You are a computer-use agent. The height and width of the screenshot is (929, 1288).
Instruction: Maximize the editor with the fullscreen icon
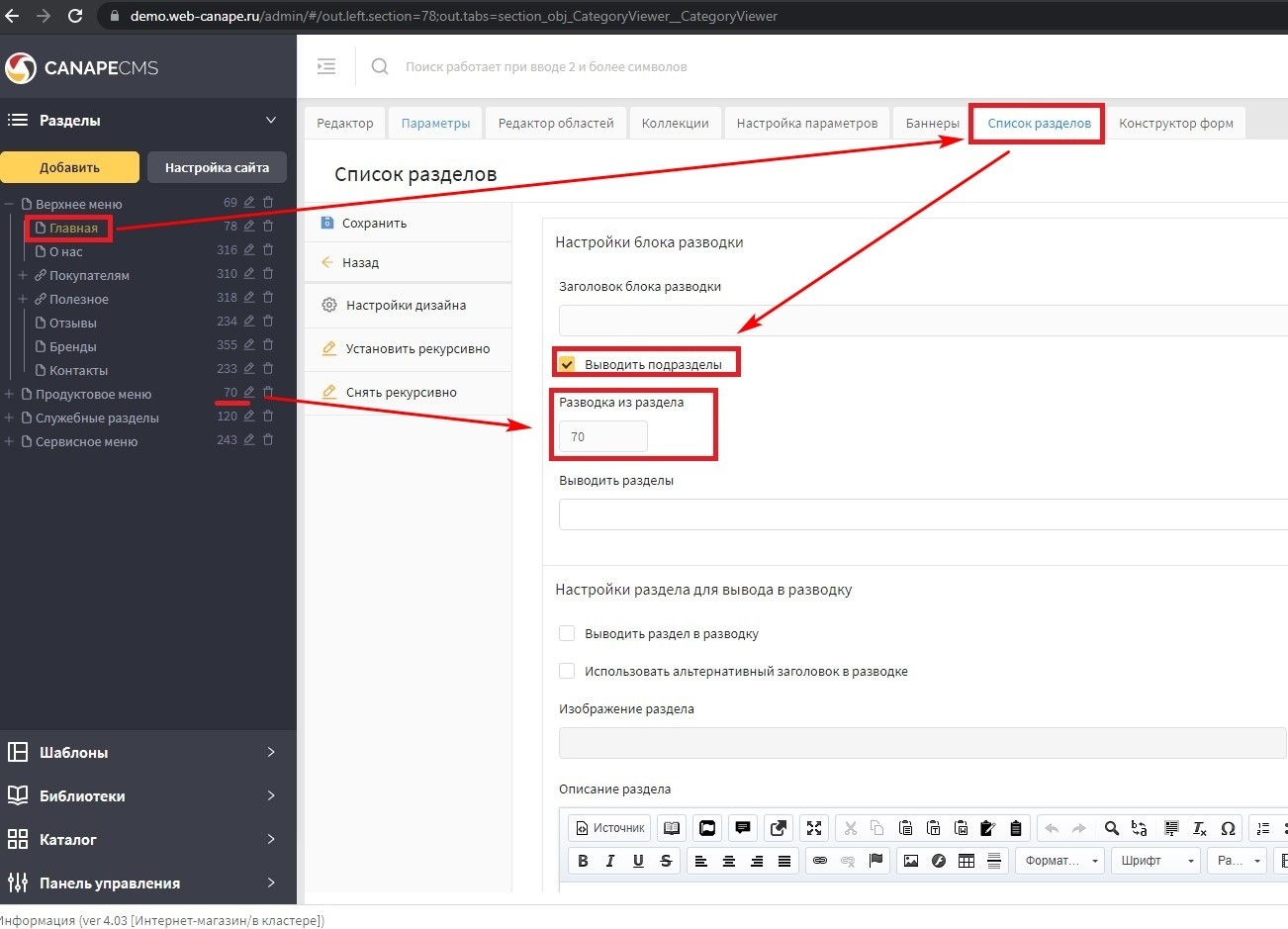[814, 828]
